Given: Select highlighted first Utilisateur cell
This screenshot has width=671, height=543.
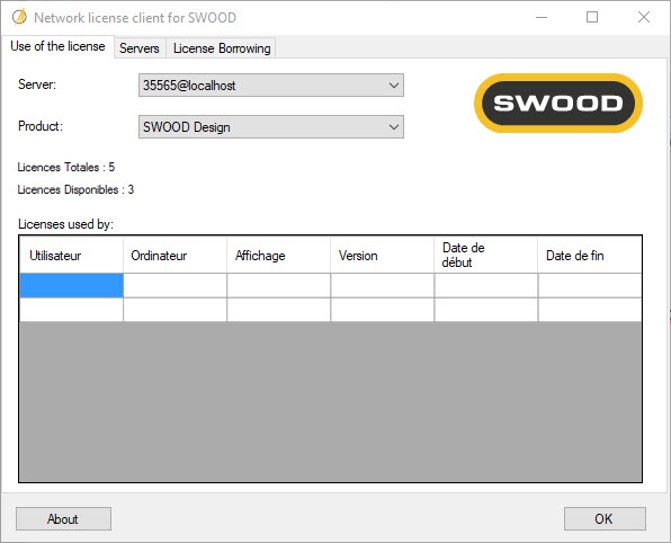Looking at the screenshot, I should point(71,286).
